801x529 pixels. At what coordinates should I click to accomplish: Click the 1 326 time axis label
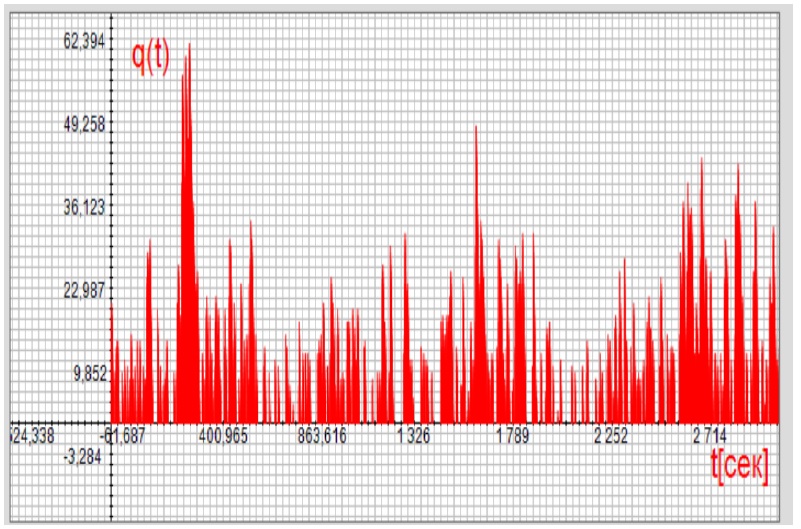click(x=414, y=436)
